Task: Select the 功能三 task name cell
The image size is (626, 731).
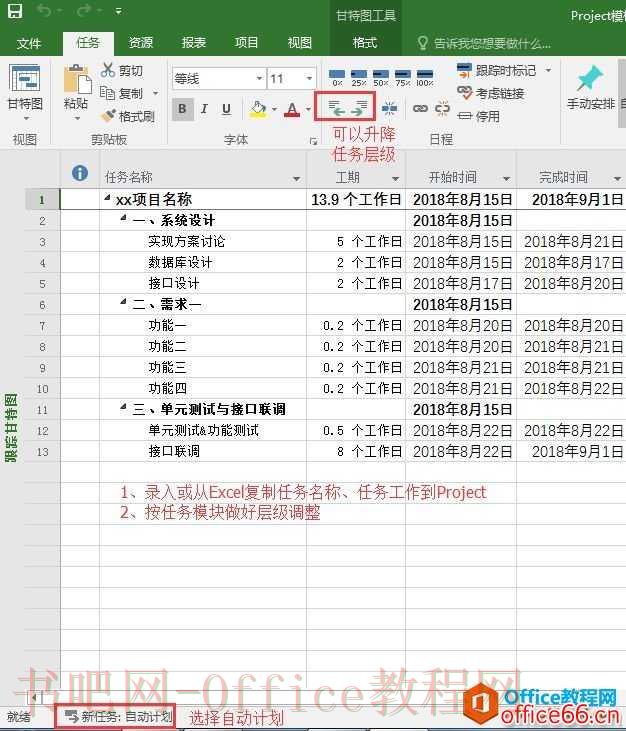Action: (203, 367)
